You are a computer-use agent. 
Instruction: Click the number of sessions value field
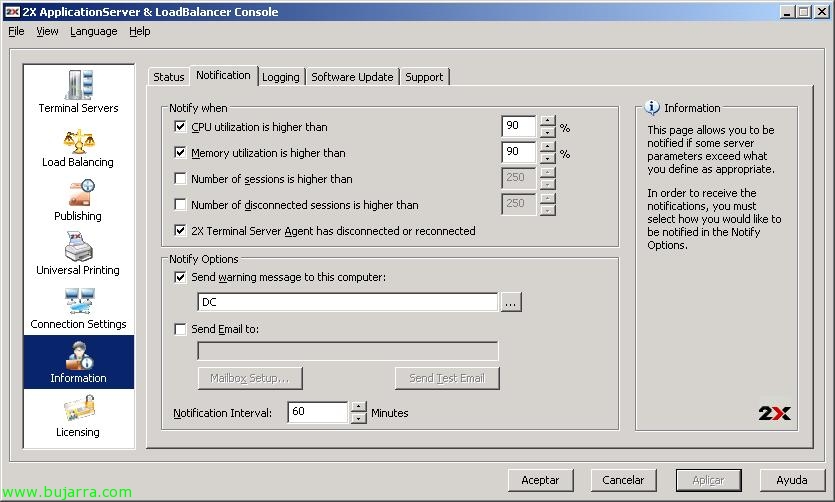pyautogui.click(x=519, y=178)
